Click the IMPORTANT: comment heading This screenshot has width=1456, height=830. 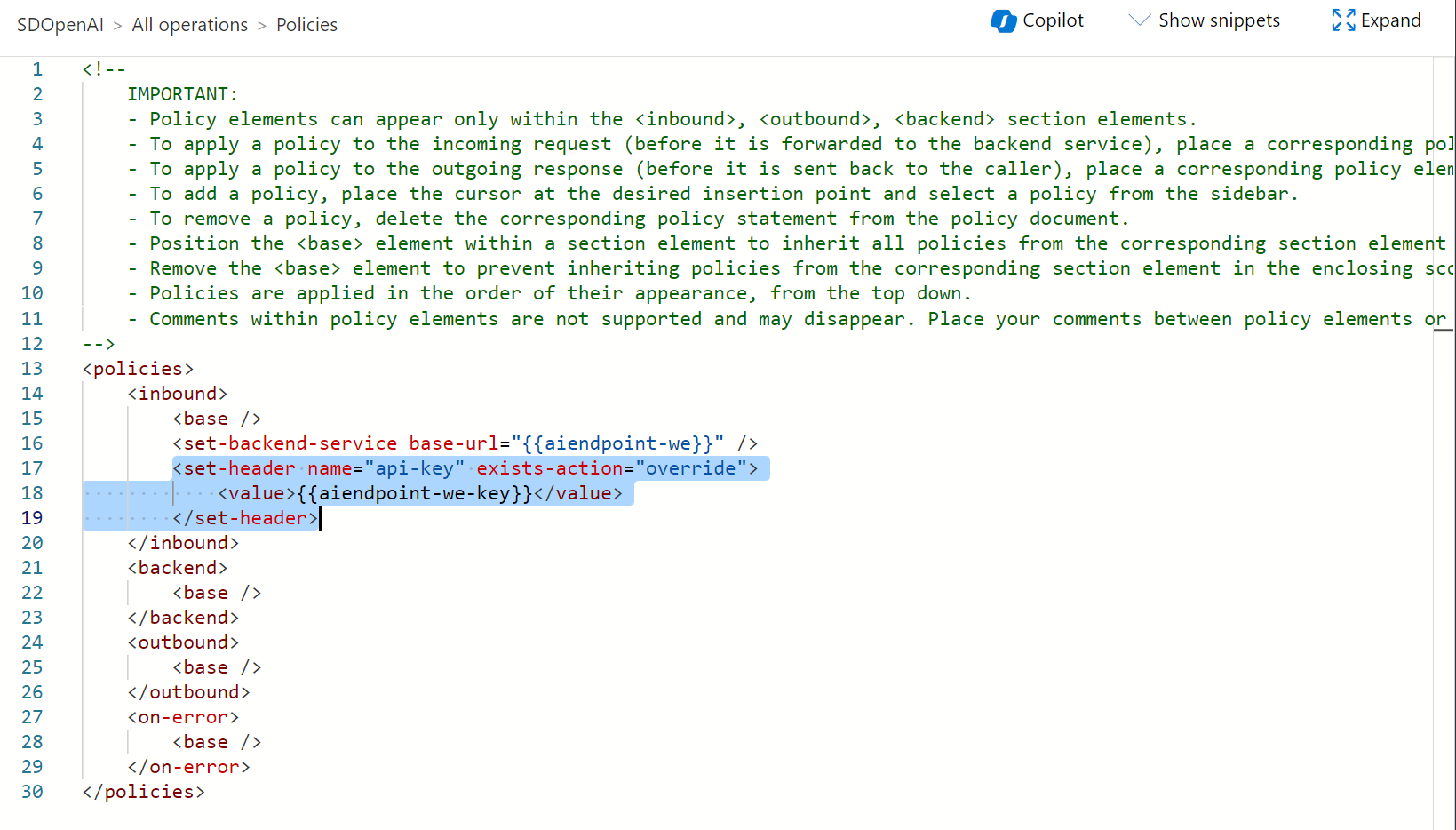click(x=182, y=94)
